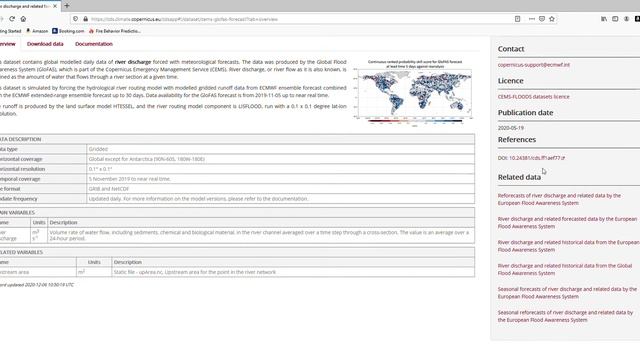Viewport: 640px width, 360px height.
Task: Open Amazon bookmark
Action: (x=37, y=31)
